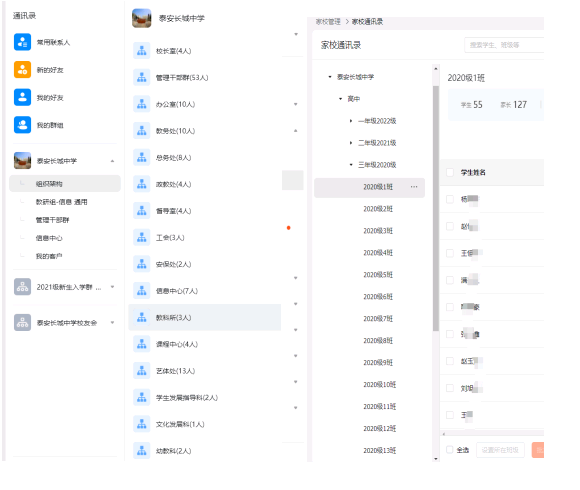Screen dimensions: 580x490
Task: Select class 2020级13班 in the tree
Action: tap(380, 450)
